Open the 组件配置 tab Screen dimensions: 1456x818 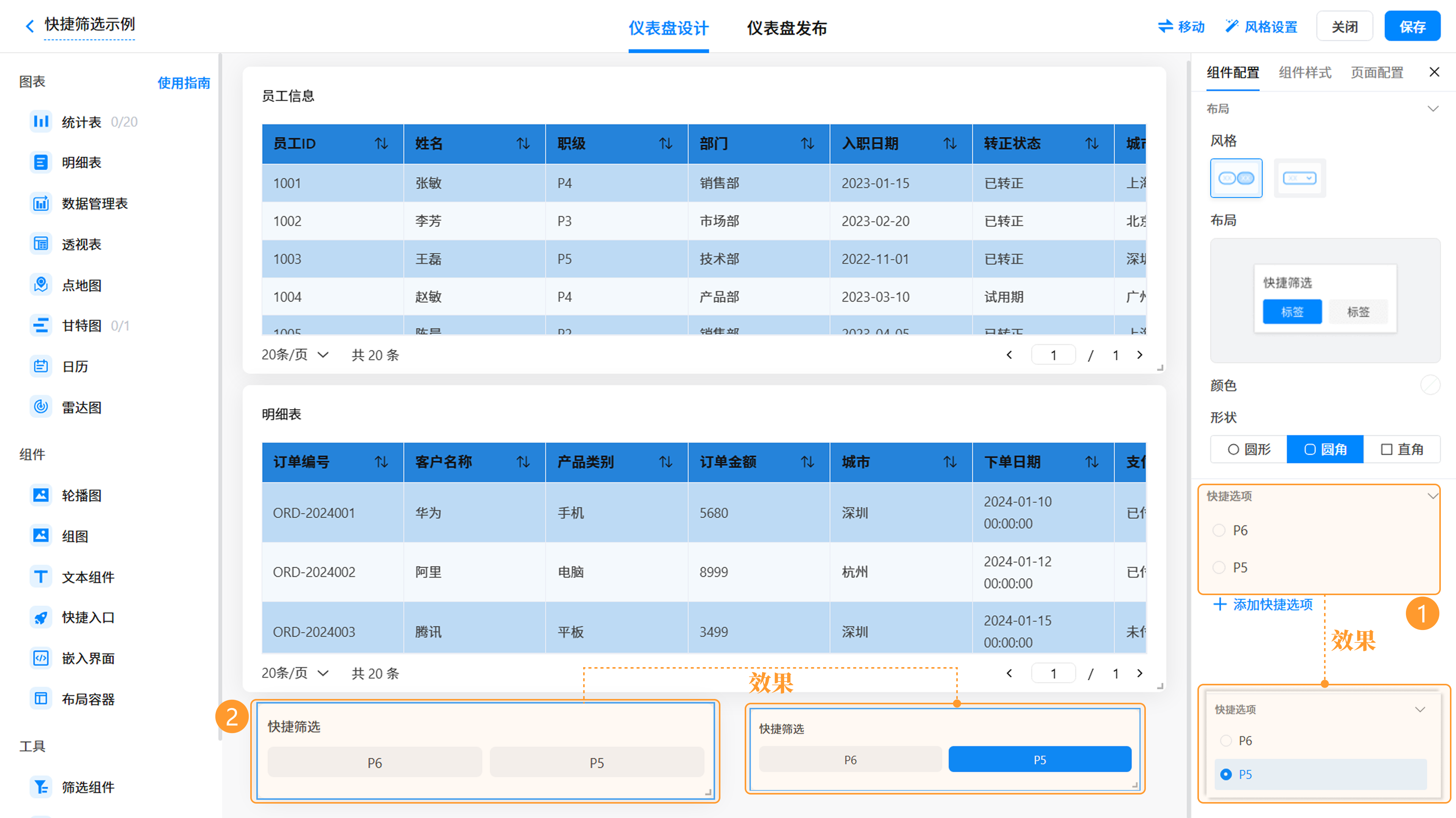pyautogui.click(x=1233, y=72)
